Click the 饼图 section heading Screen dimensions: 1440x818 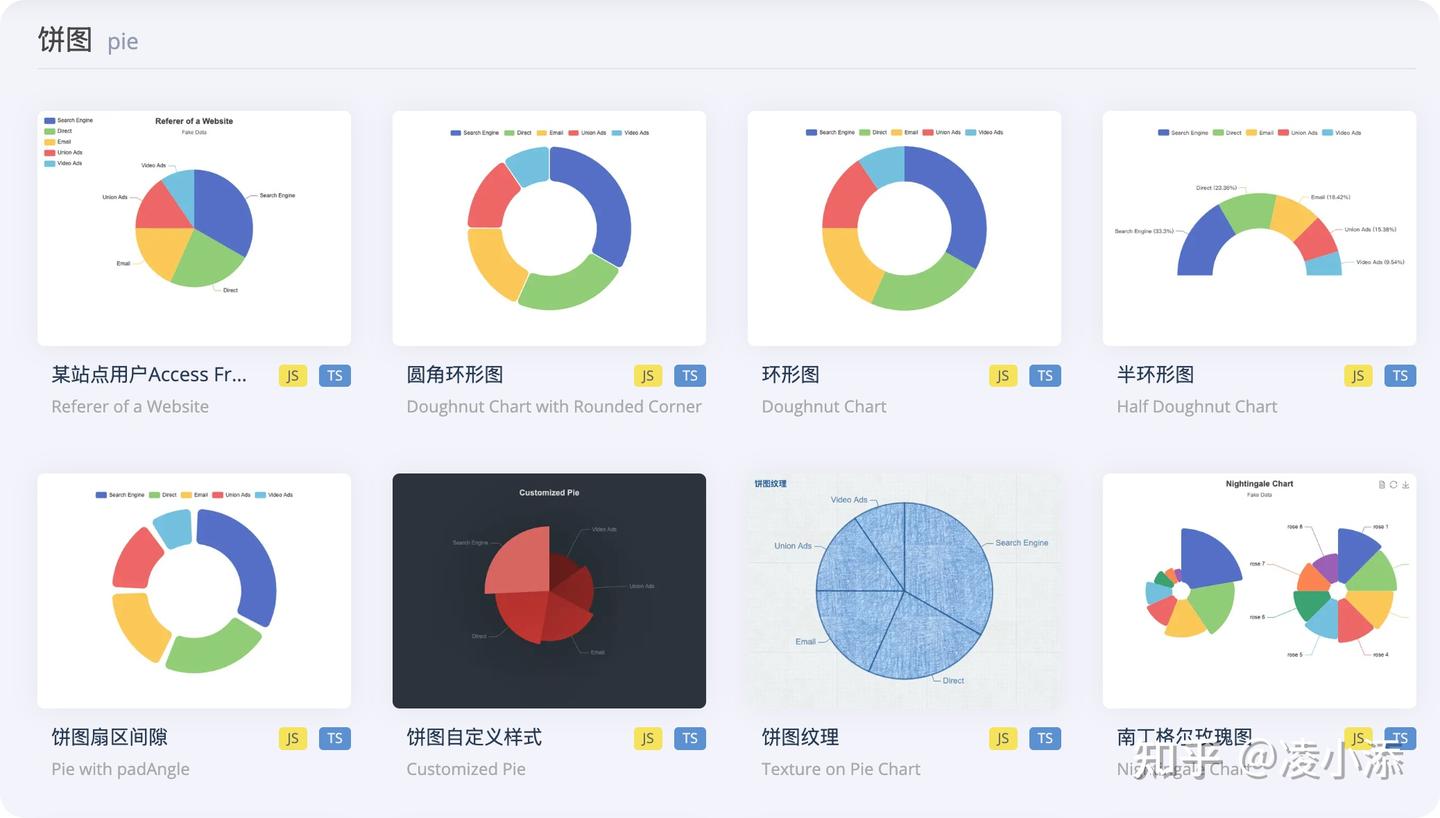tap(65, 40)
